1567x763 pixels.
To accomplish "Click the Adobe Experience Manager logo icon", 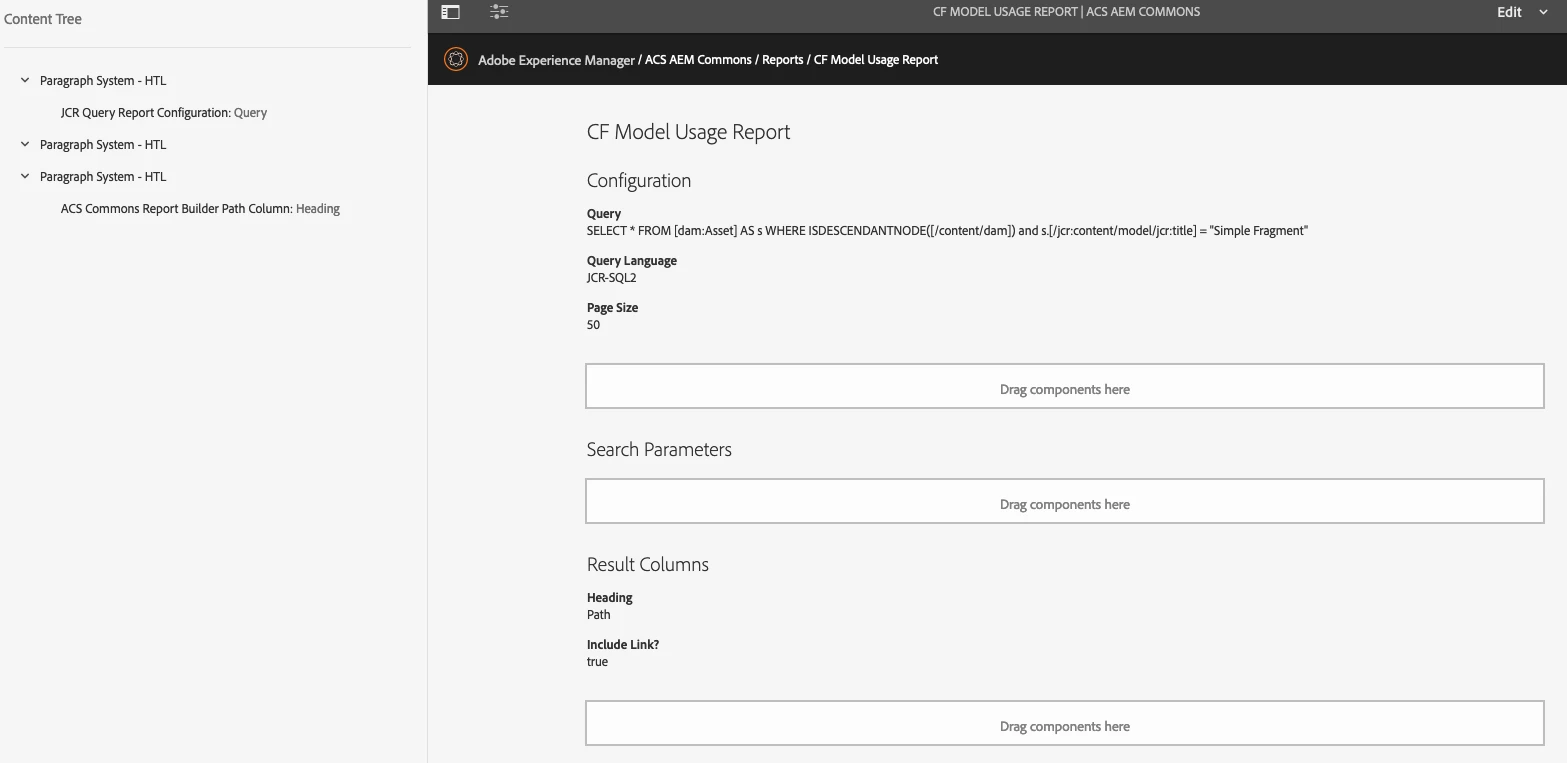I will pyautogui.click(x=455, y=59).
